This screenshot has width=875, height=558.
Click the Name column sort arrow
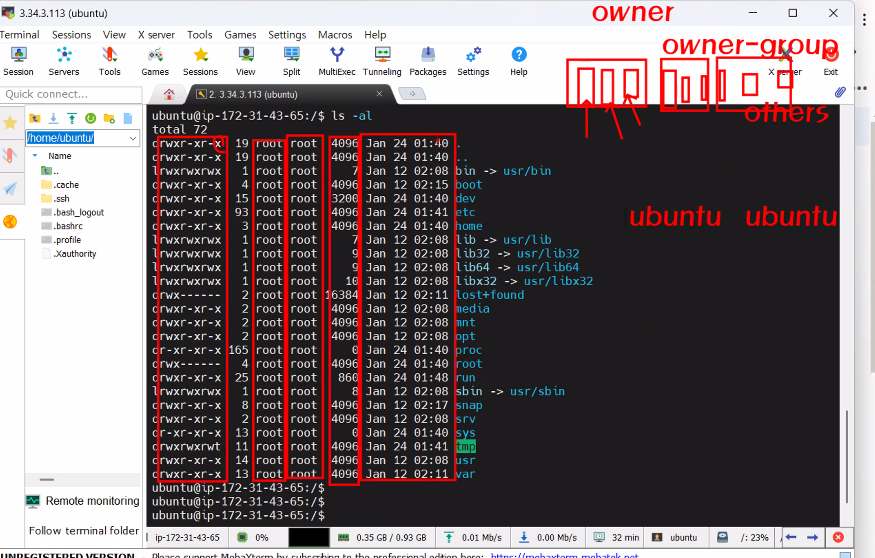click(35, 156)
